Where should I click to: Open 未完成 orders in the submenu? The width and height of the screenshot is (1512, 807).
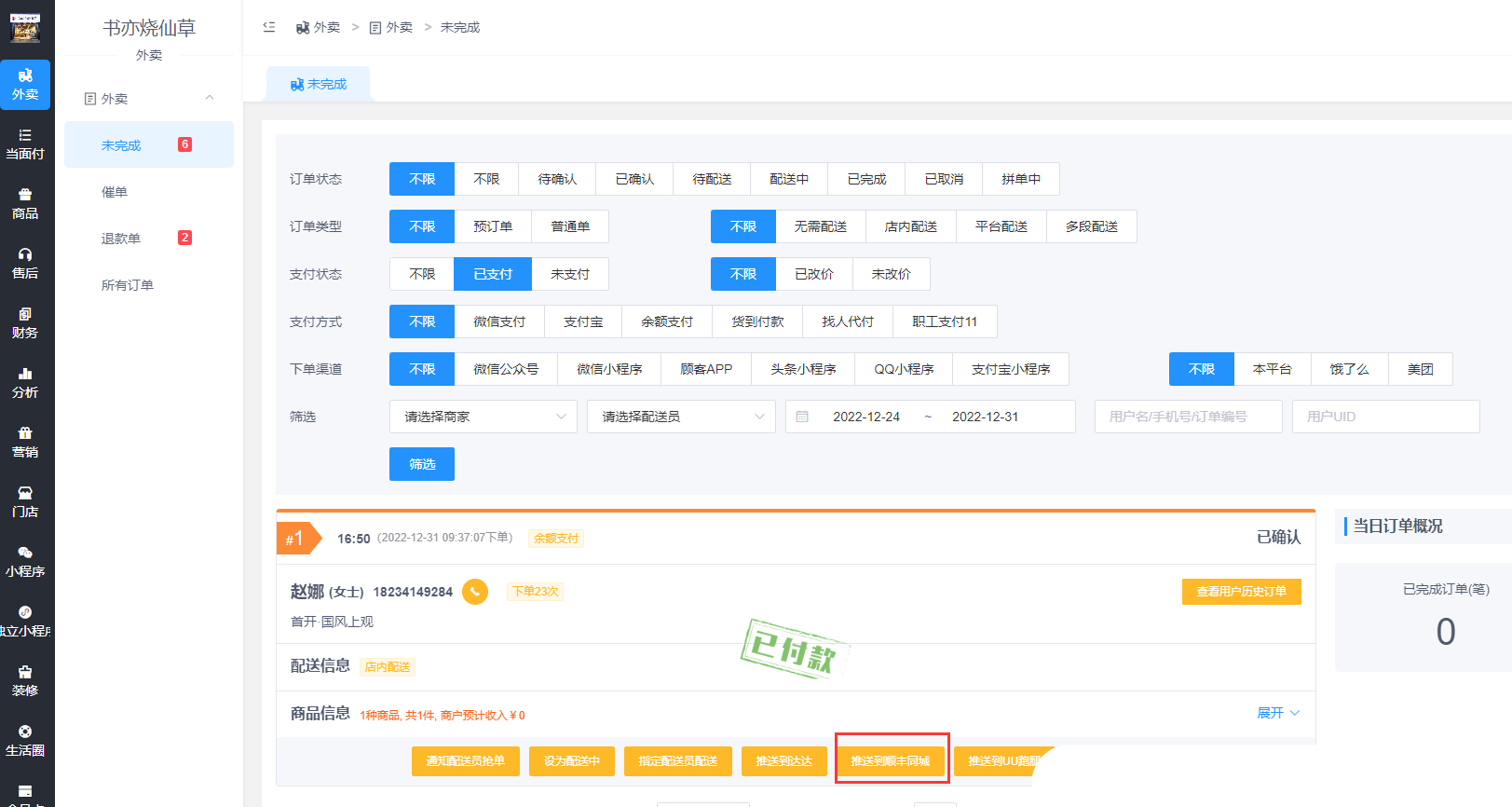point(149,144)
